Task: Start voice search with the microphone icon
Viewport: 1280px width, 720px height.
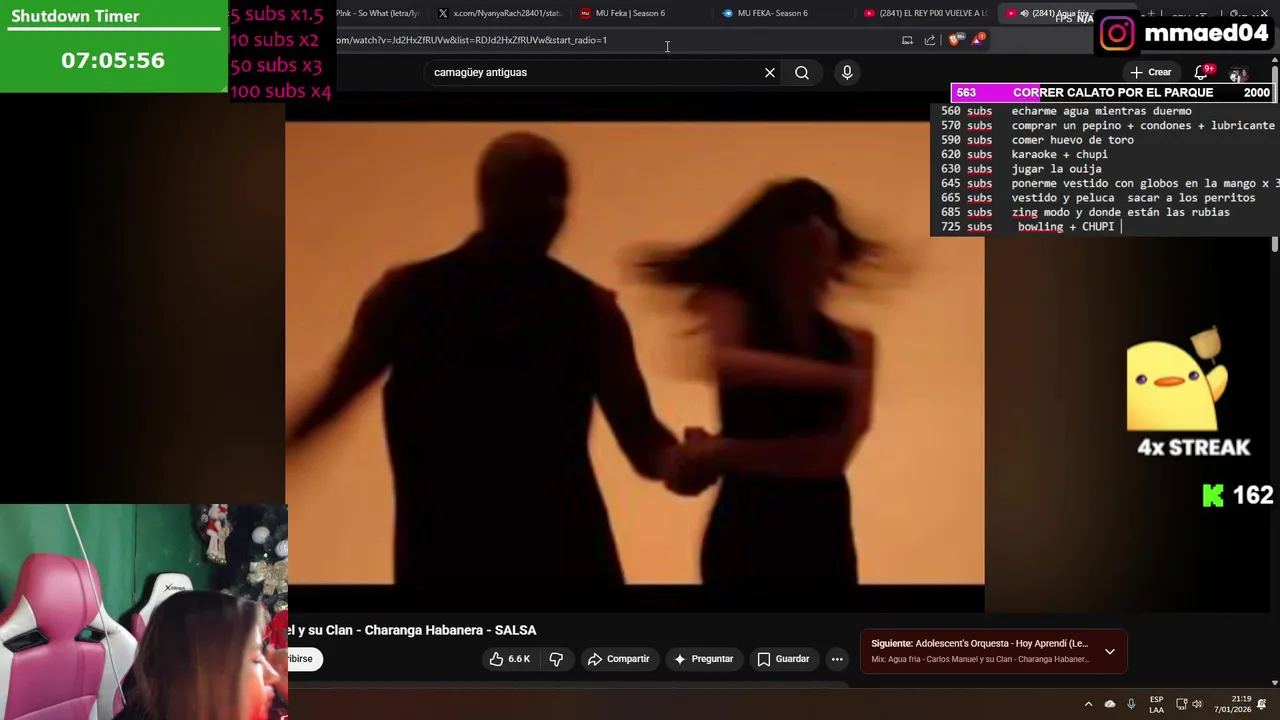Action: 847,72
